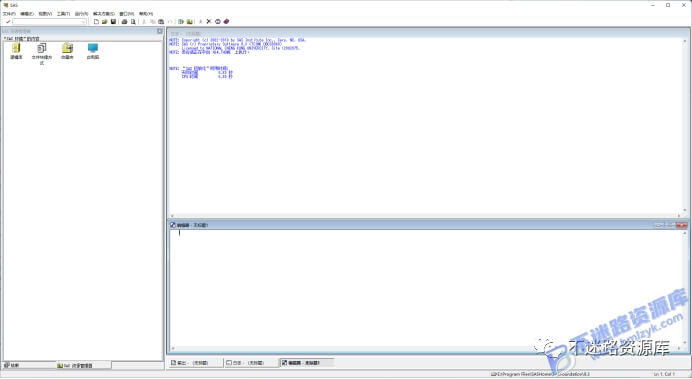Open the File Shortcuts icon in Explorer
The height and width of the screenshot is (379, 692).
[42, 54]
